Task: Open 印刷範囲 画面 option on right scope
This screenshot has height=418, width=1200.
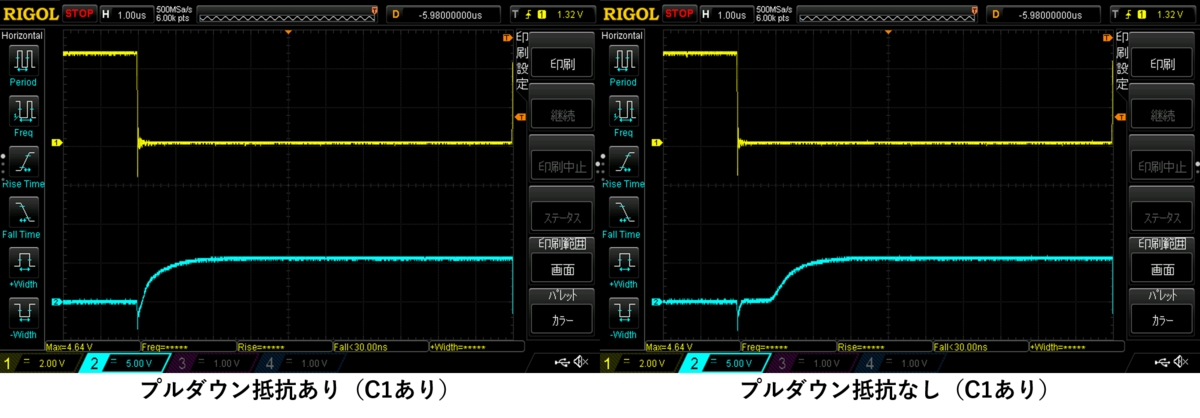Action: pos(1161,260)
